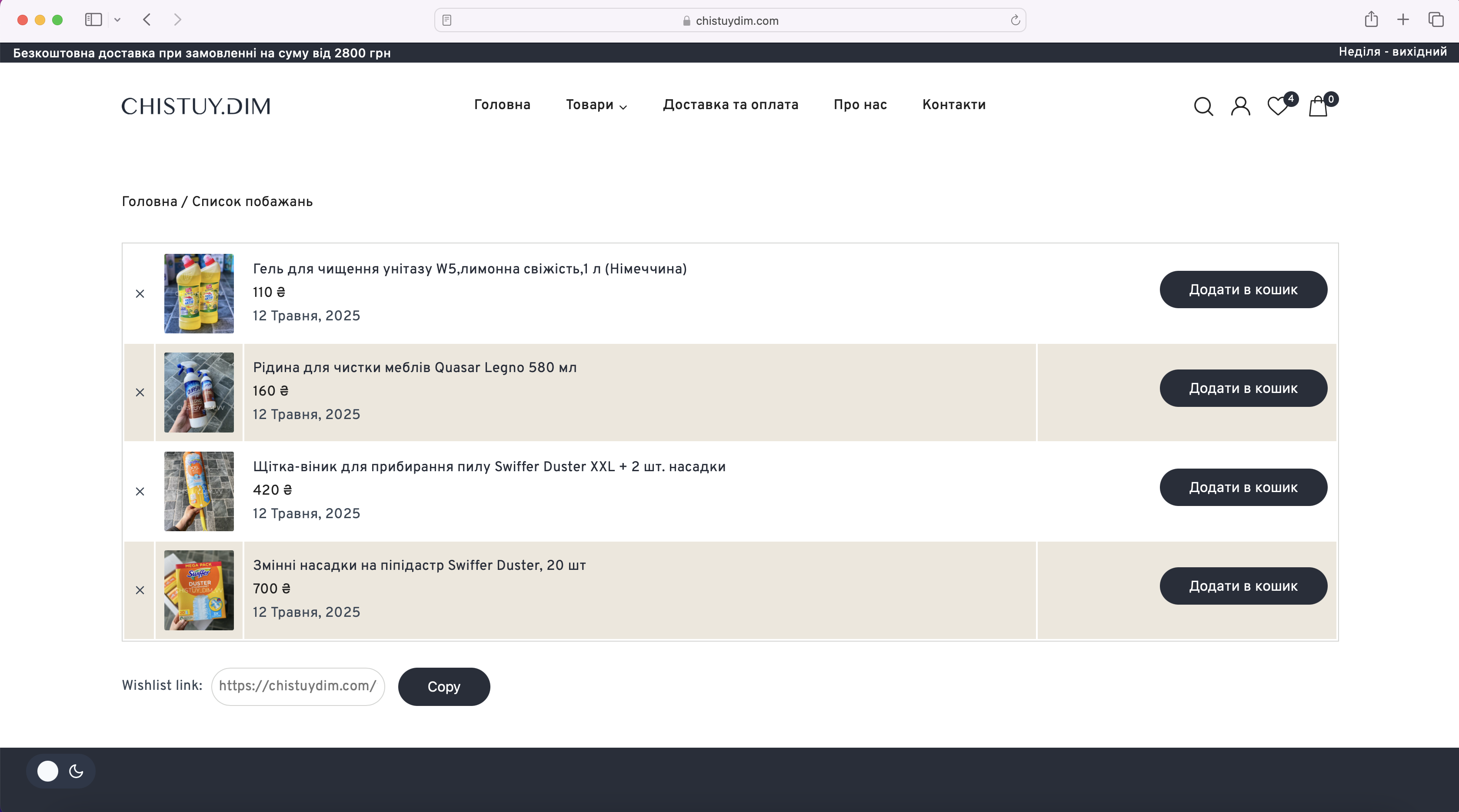Expand the Товари dropdown menu
The width and height of the screenshot is (1459, 812).
coord(596,105)
